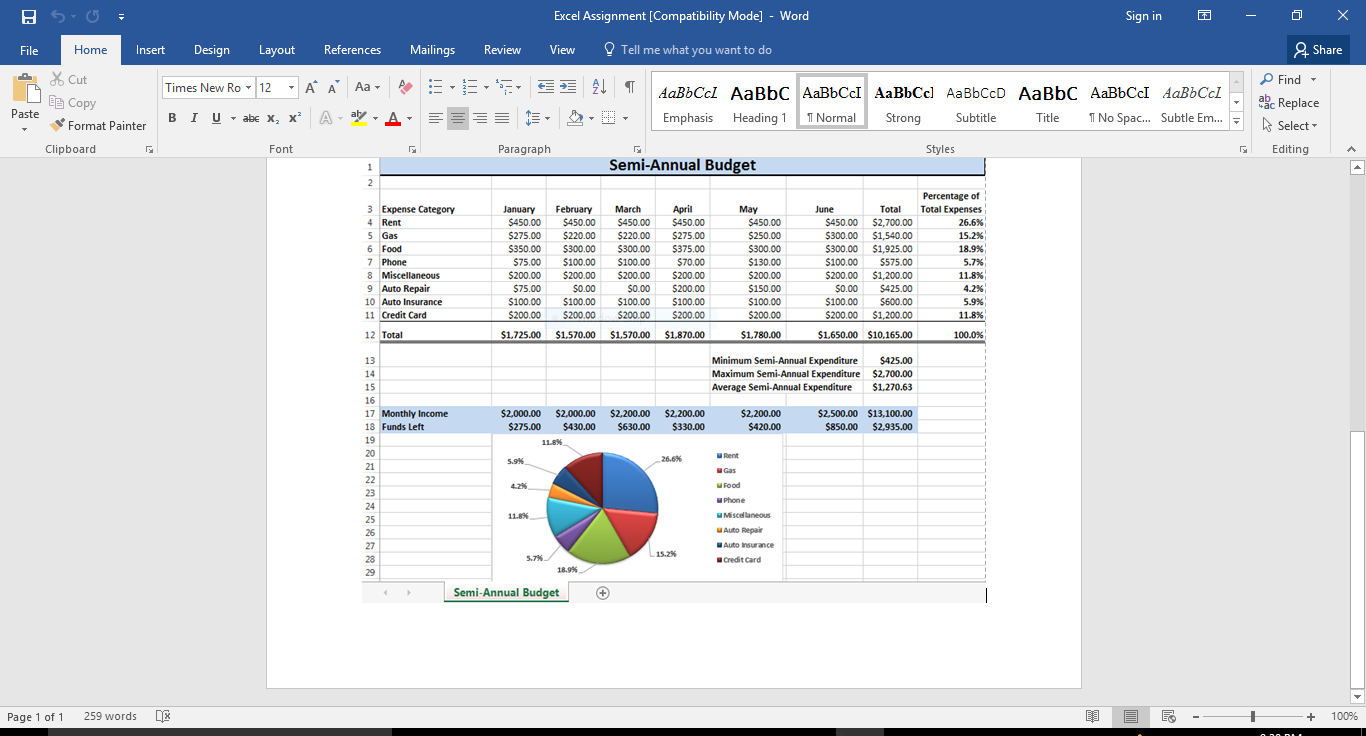Justify the paragraph text
The image size is (1366, 736).
(x=502, y=118)
